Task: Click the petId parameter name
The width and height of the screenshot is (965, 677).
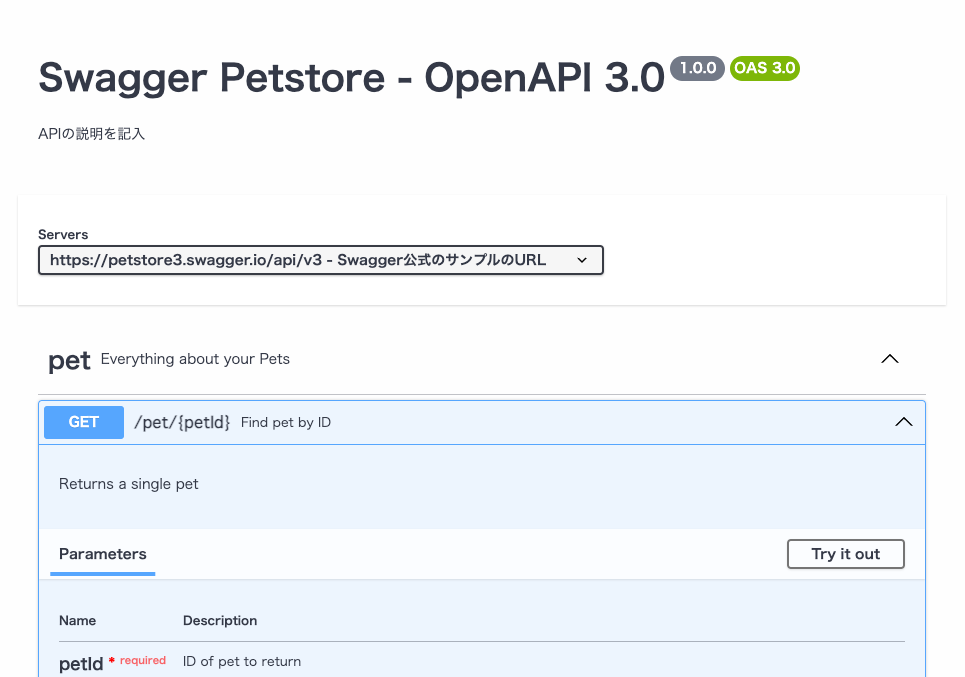Action: 81,663
